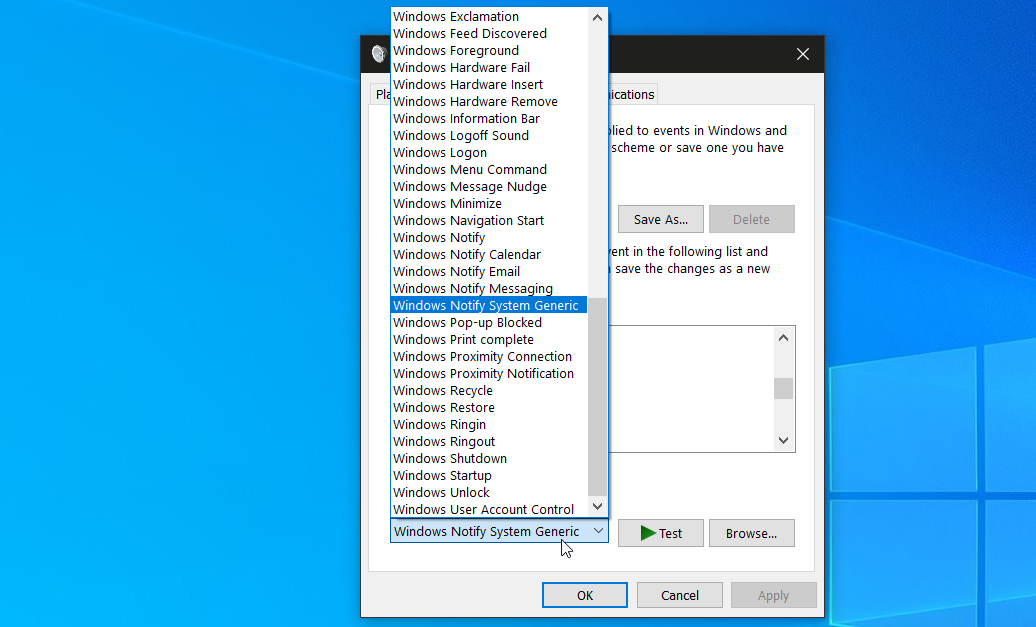
Task: Cancel the Sound dialog
Action: [680, 595]
